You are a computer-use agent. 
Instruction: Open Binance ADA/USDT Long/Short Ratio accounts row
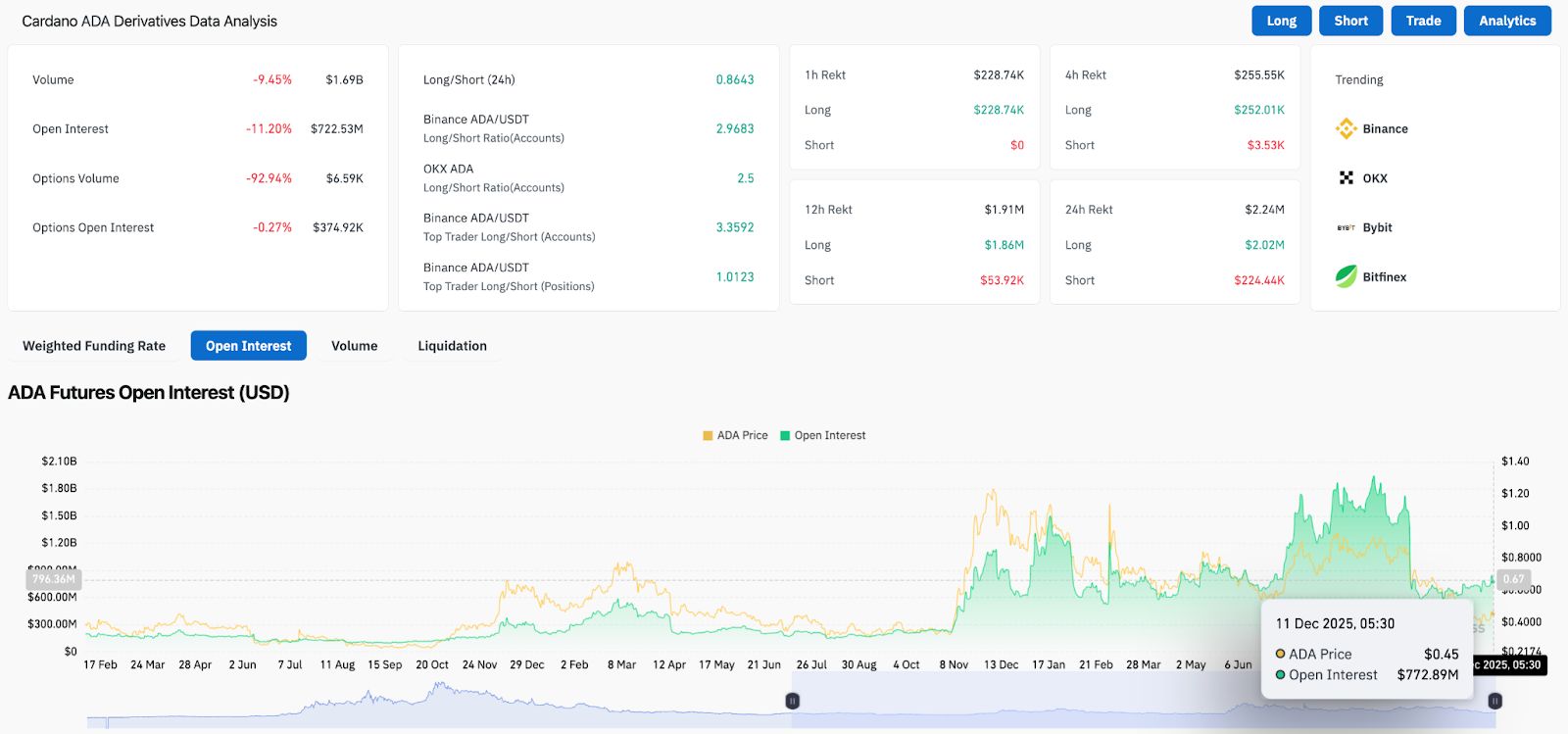(588, 128)
